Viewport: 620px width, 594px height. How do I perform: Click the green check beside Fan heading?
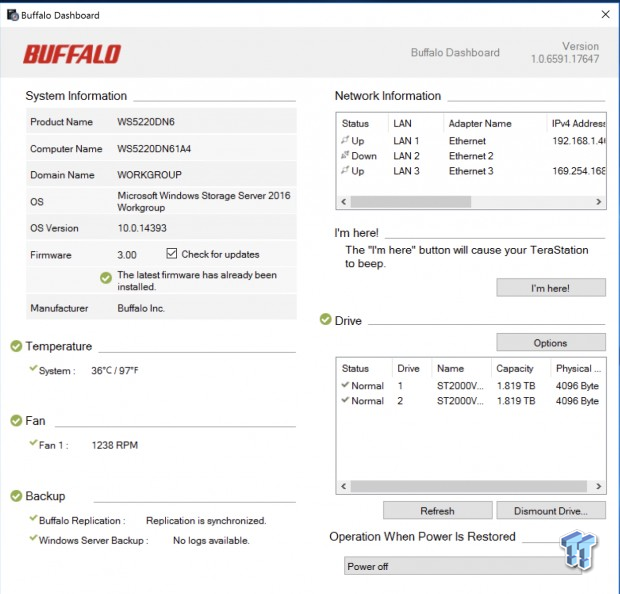16,420
